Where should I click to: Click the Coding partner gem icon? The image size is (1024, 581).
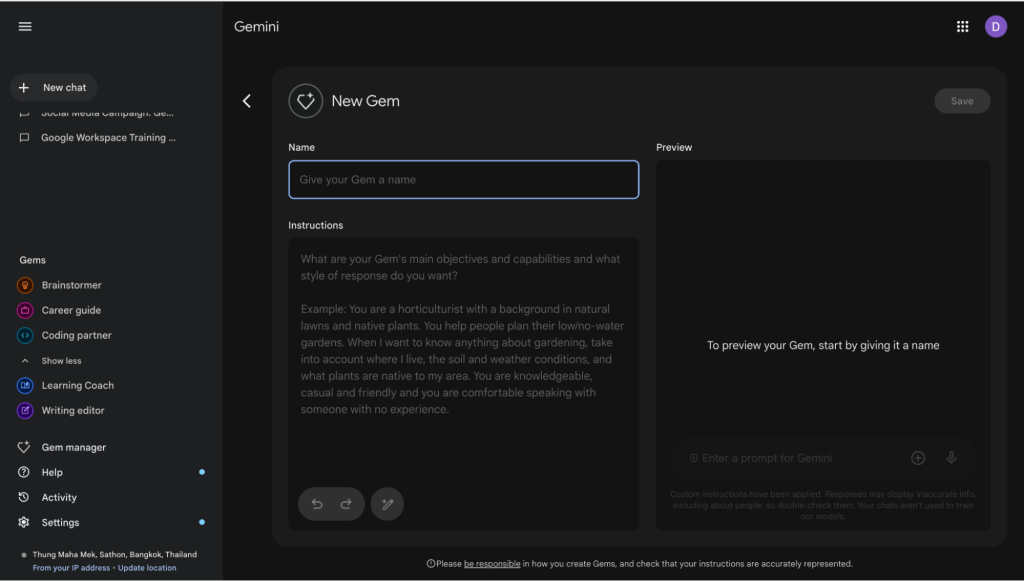tap(25, 336)
